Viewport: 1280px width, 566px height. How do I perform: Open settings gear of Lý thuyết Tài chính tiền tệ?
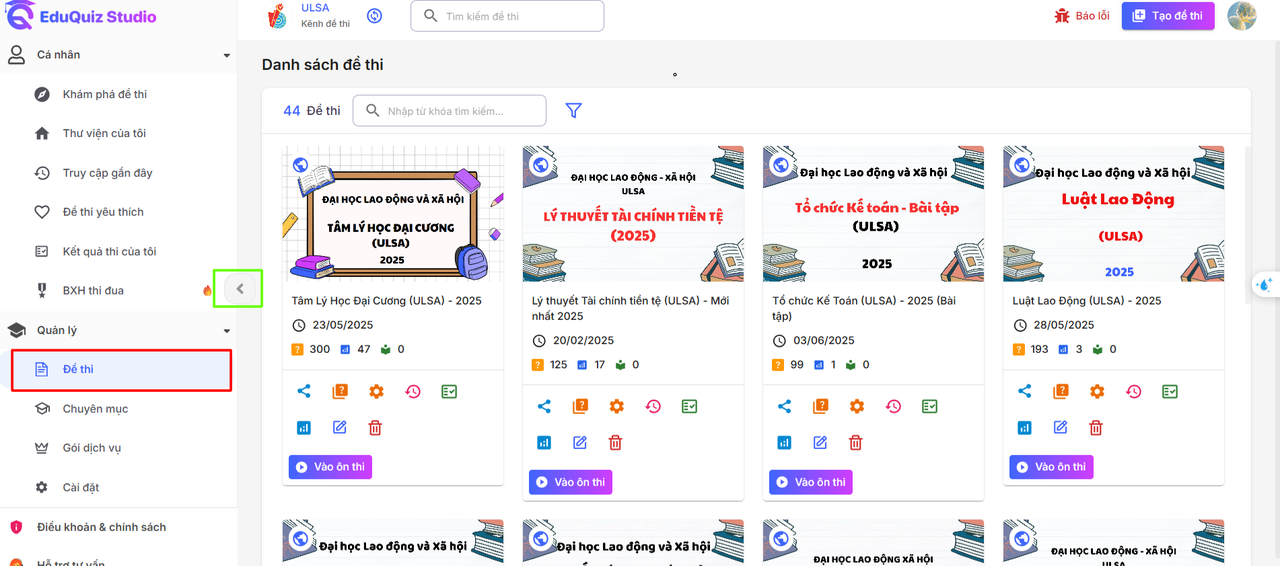click(x=616, y=406)
